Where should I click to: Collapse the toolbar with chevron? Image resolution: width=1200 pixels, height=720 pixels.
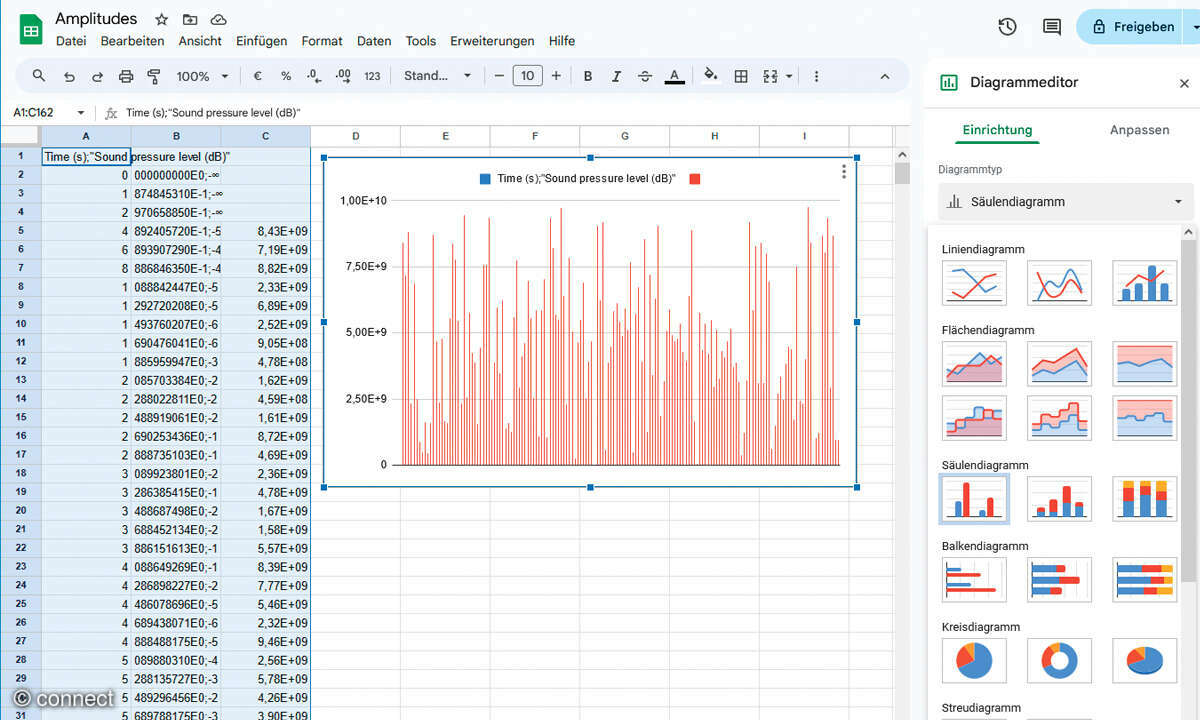[884, 76]
